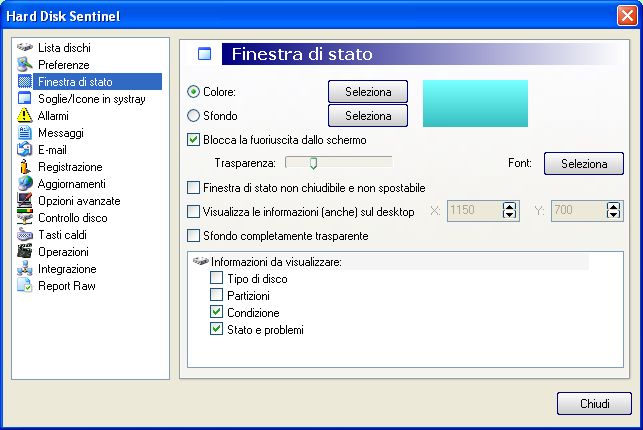Click the Preferenze icon in sidebar

pyautogui.click(x=25, y=65)
